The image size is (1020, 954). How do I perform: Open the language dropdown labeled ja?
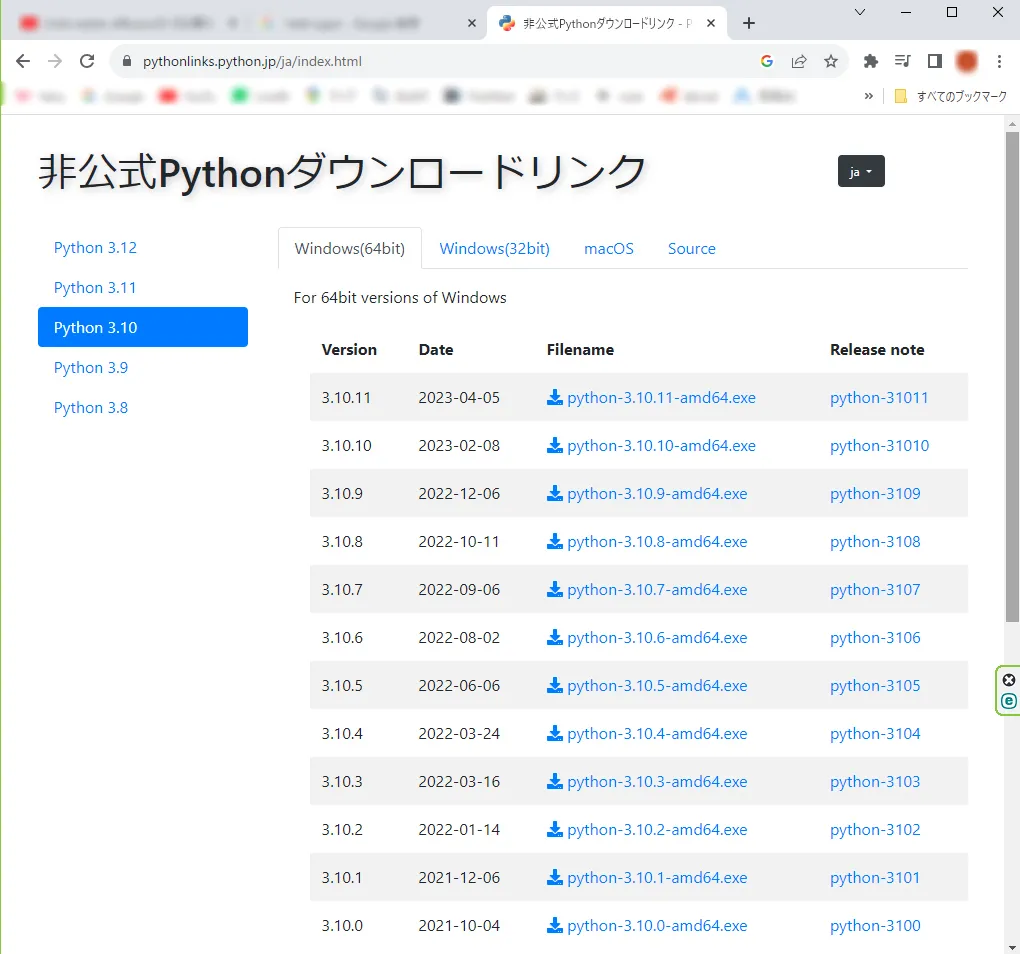point(861,171)
